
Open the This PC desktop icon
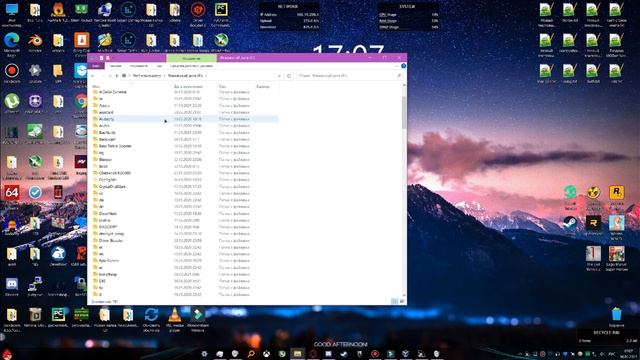(11, 14)
